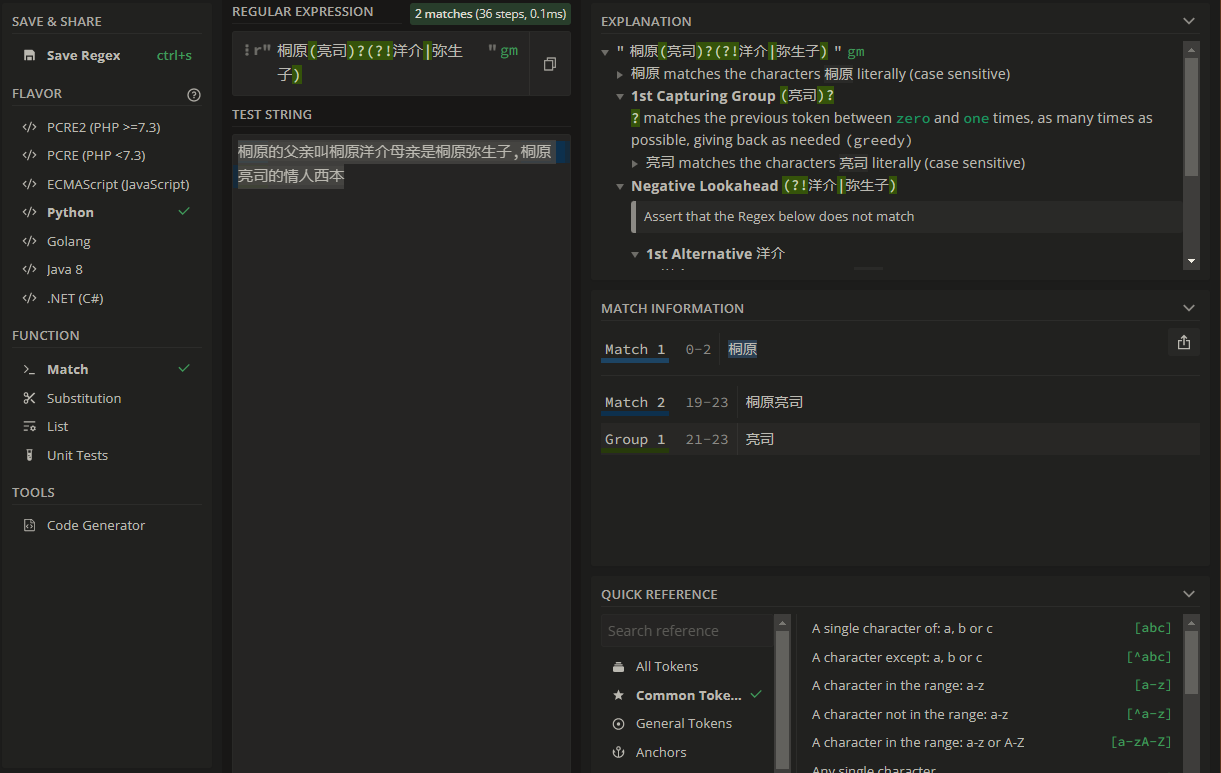
Task: Click the gm regex flags
Action: [x=509, y=51]
